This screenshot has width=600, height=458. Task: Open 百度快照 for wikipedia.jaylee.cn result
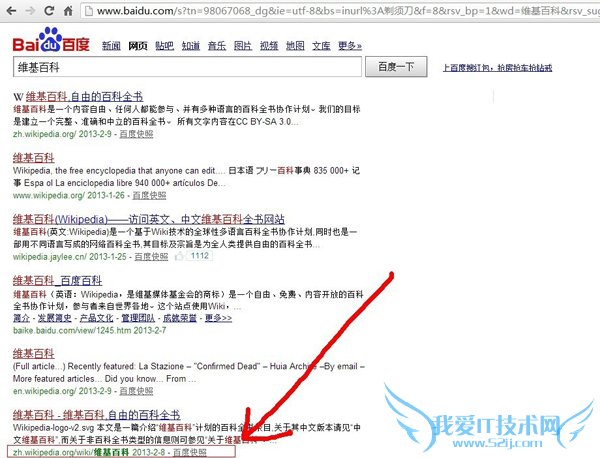151,256
